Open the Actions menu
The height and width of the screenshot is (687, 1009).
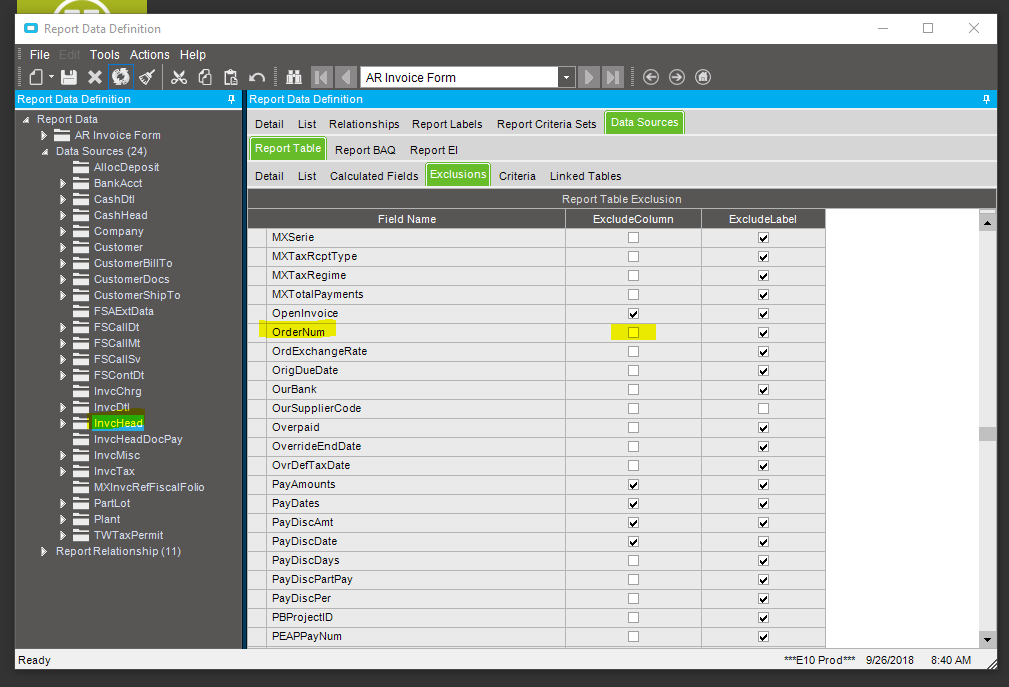150,55
